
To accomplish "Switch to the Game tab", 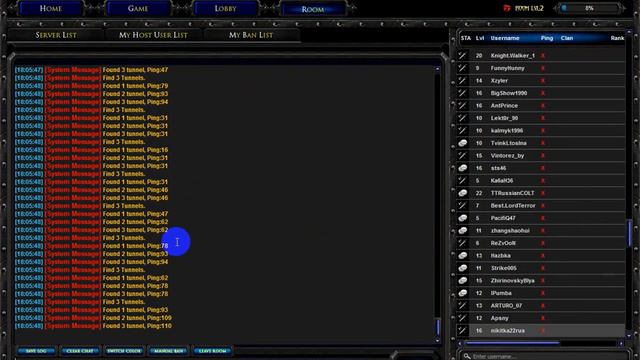I will click(x=138, y=8).
